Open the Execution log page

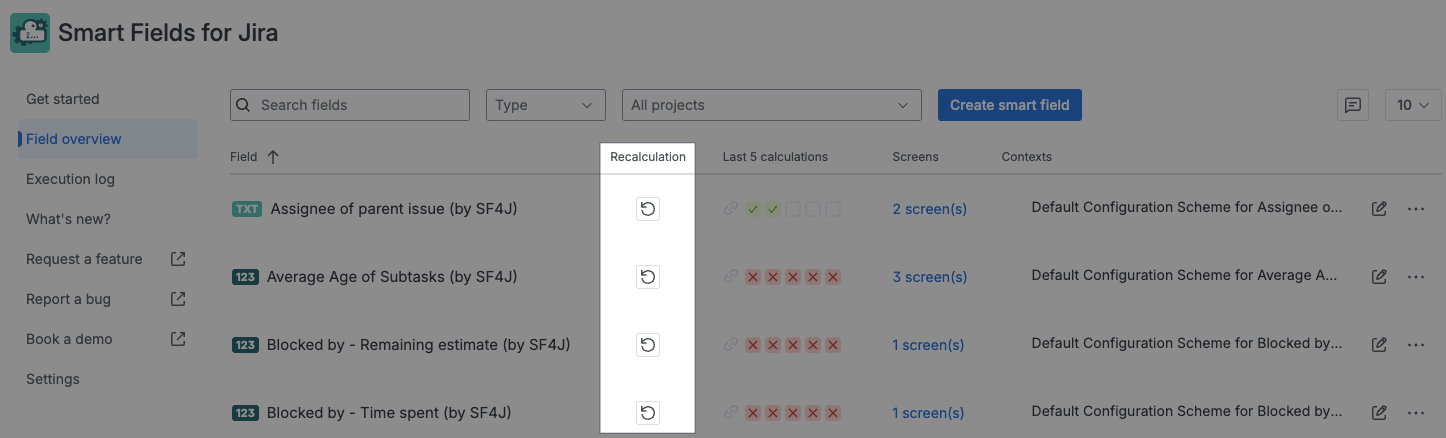point(70,179)
